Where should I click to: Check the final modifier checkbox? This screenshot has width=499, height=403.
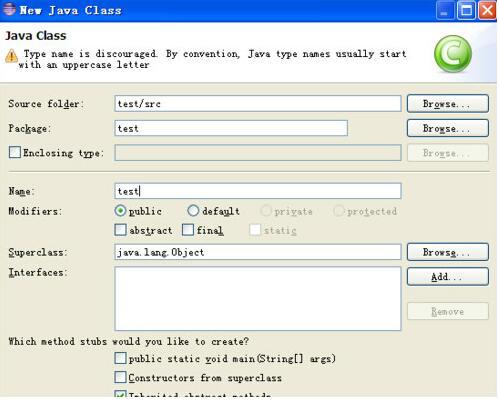[188, 230]
